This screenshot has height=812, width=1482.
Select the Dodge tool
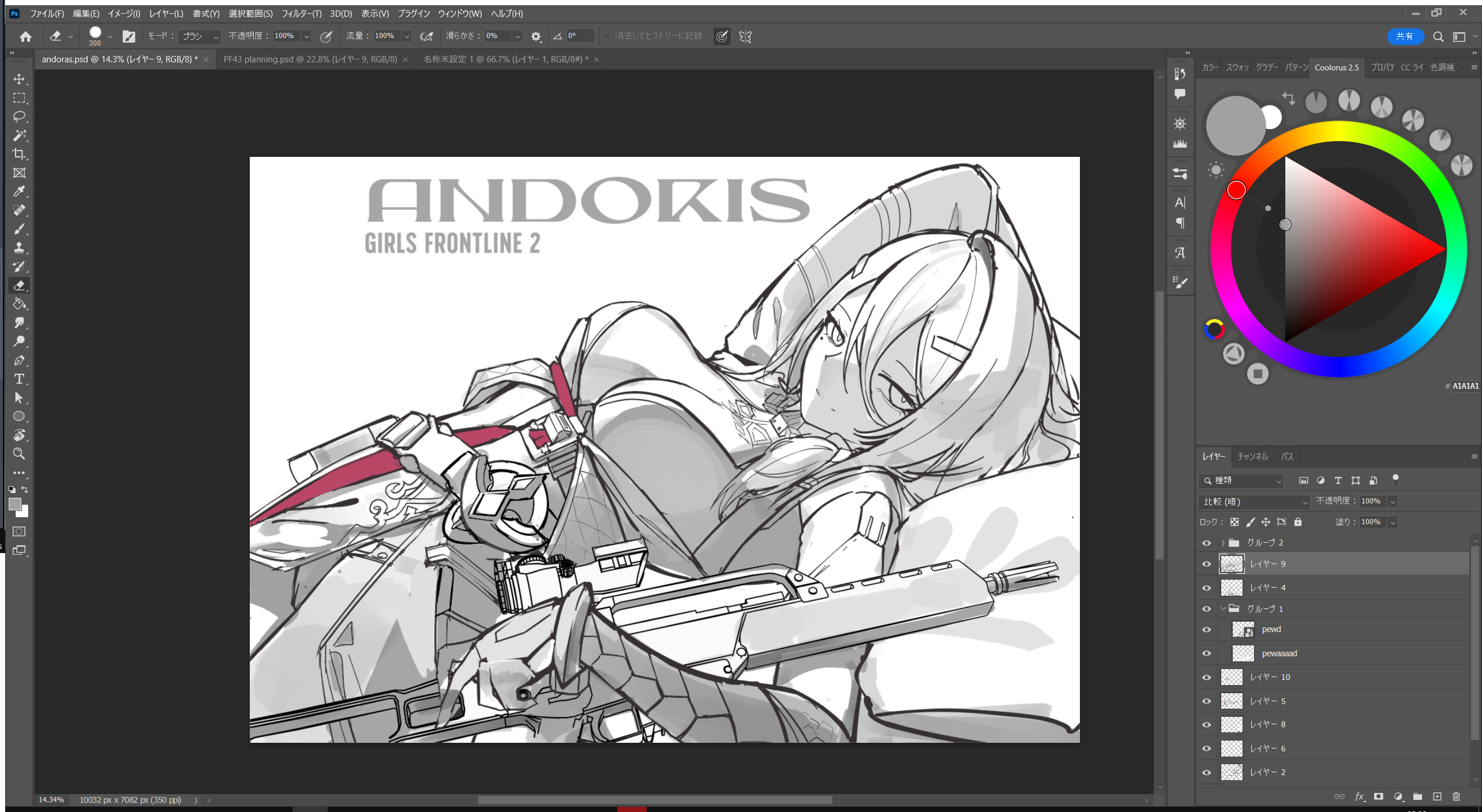coord(19,341)
